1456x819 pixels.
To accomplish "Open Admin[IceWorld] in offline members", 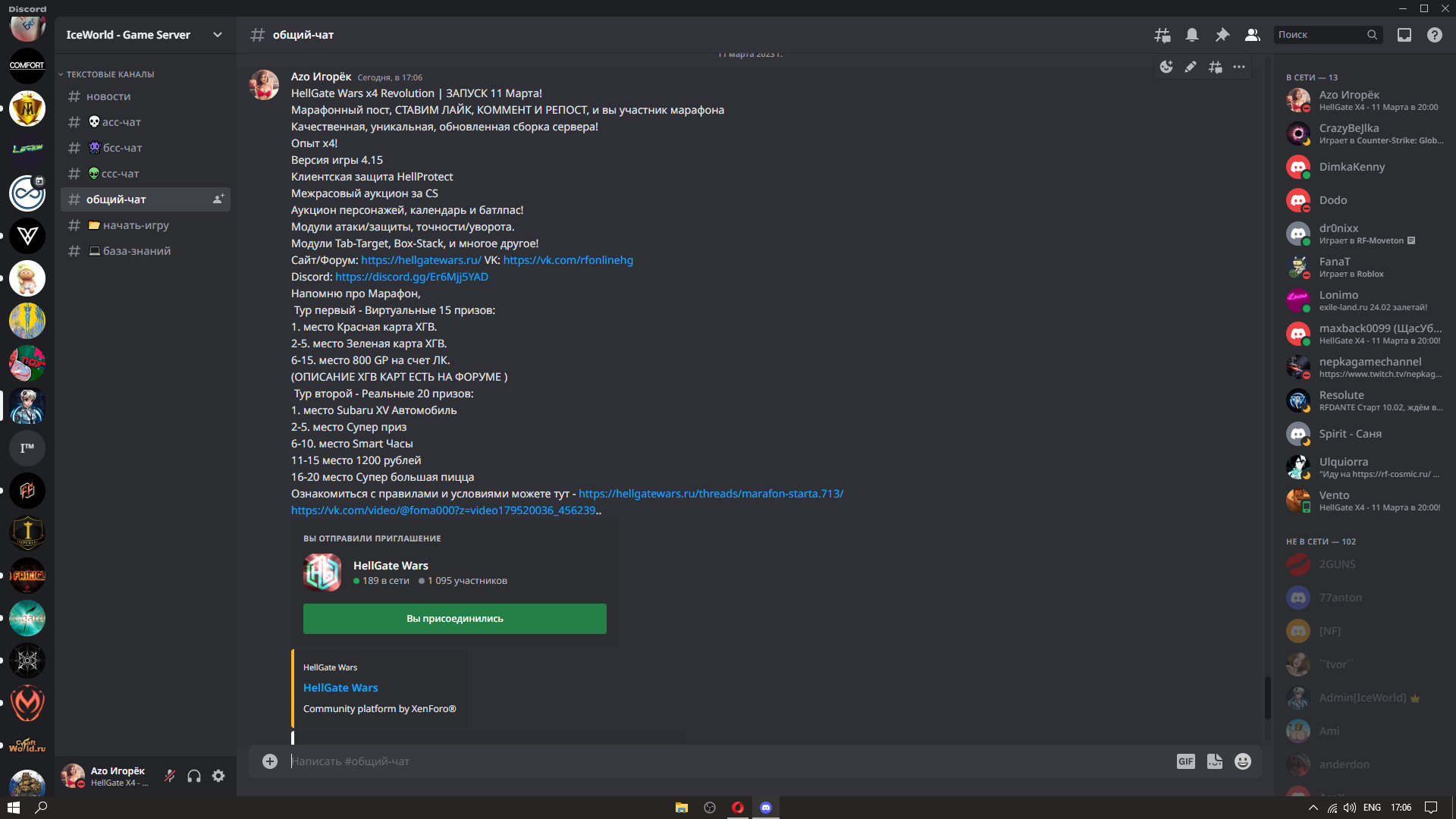I will coord(1365,698).
